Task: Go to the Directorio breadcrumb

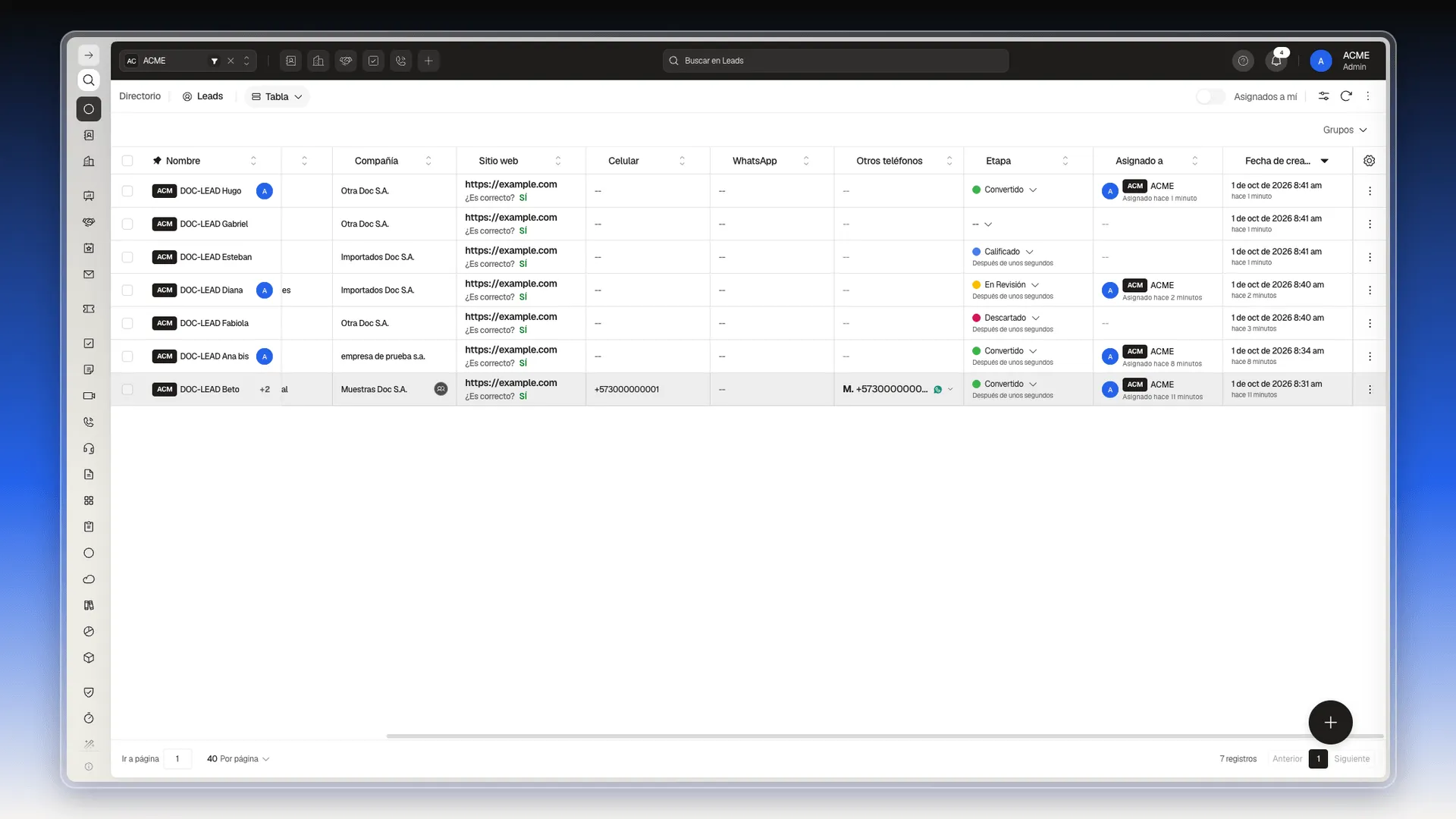Action: (x=140, y=96)
